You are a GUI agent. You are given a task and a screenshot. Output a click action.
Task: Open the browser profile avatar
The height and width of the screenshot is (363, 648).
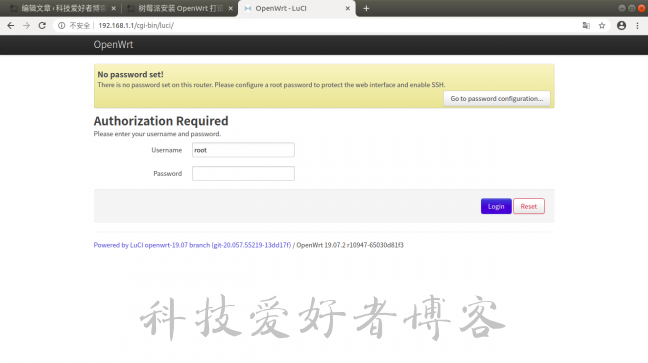click(x=621, y=26)
